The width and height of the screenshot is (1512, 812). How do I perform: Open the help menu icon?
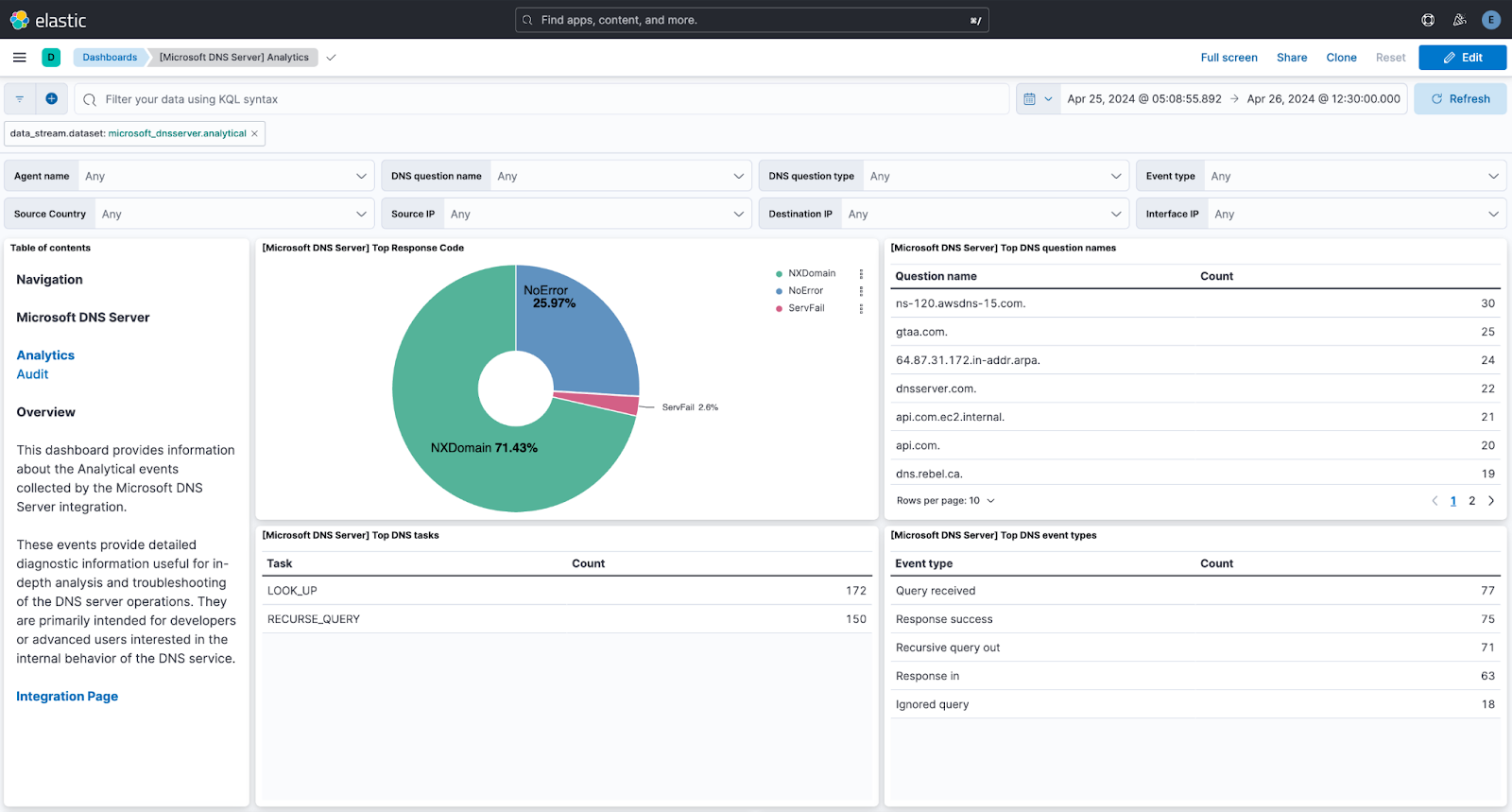tap(1428, 20)
